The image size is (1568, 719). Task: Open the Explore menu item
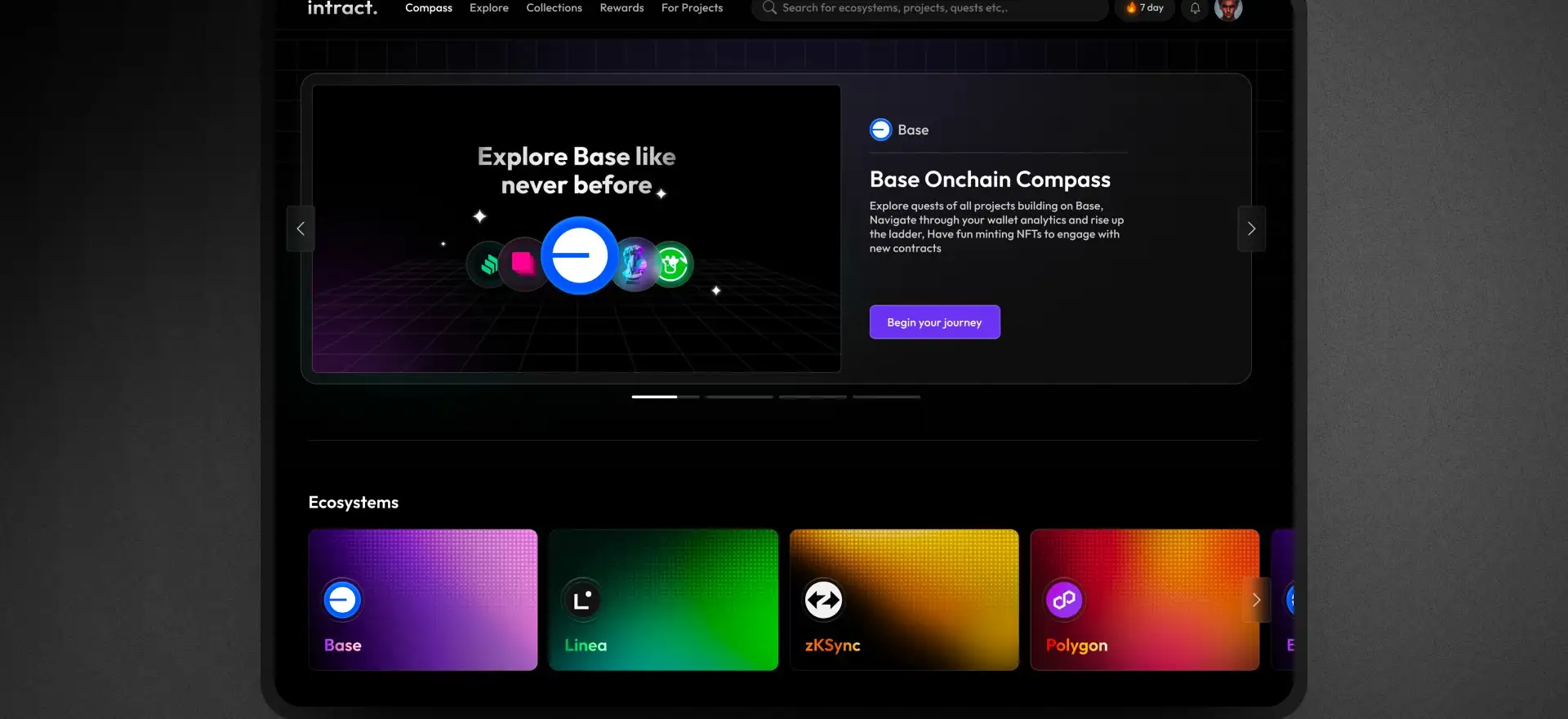488,8
